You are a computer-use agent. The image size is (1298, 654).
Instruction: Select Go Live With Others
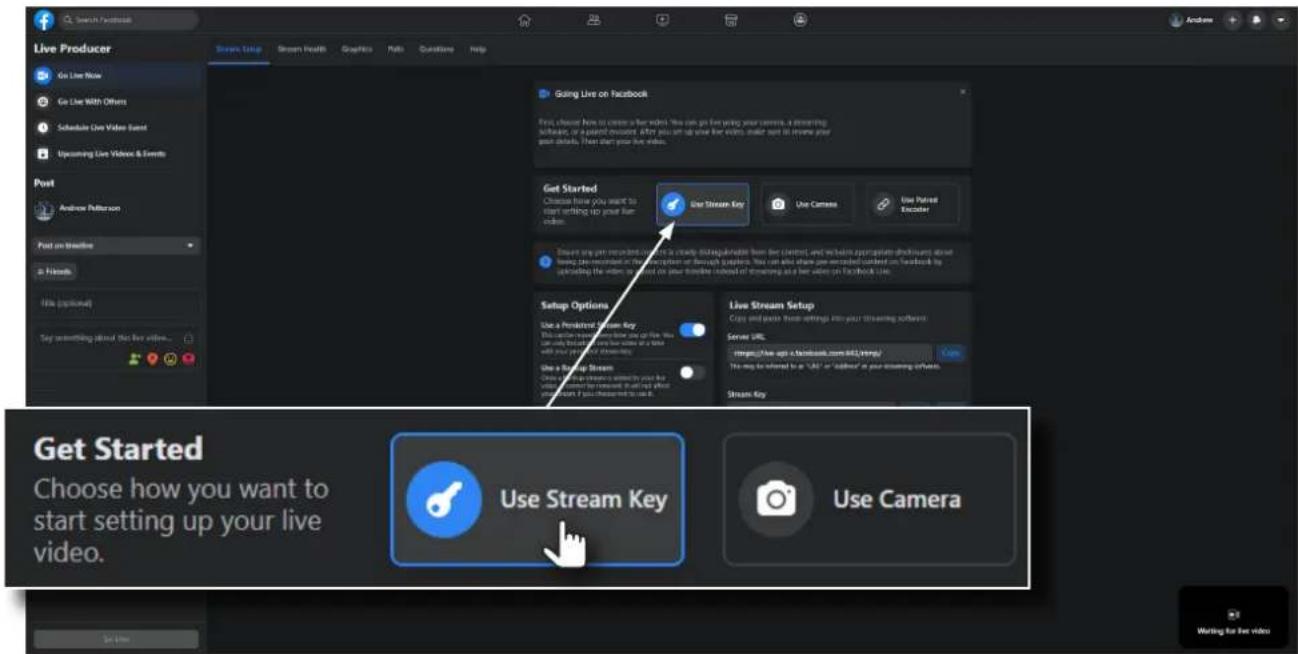point(117,101)
